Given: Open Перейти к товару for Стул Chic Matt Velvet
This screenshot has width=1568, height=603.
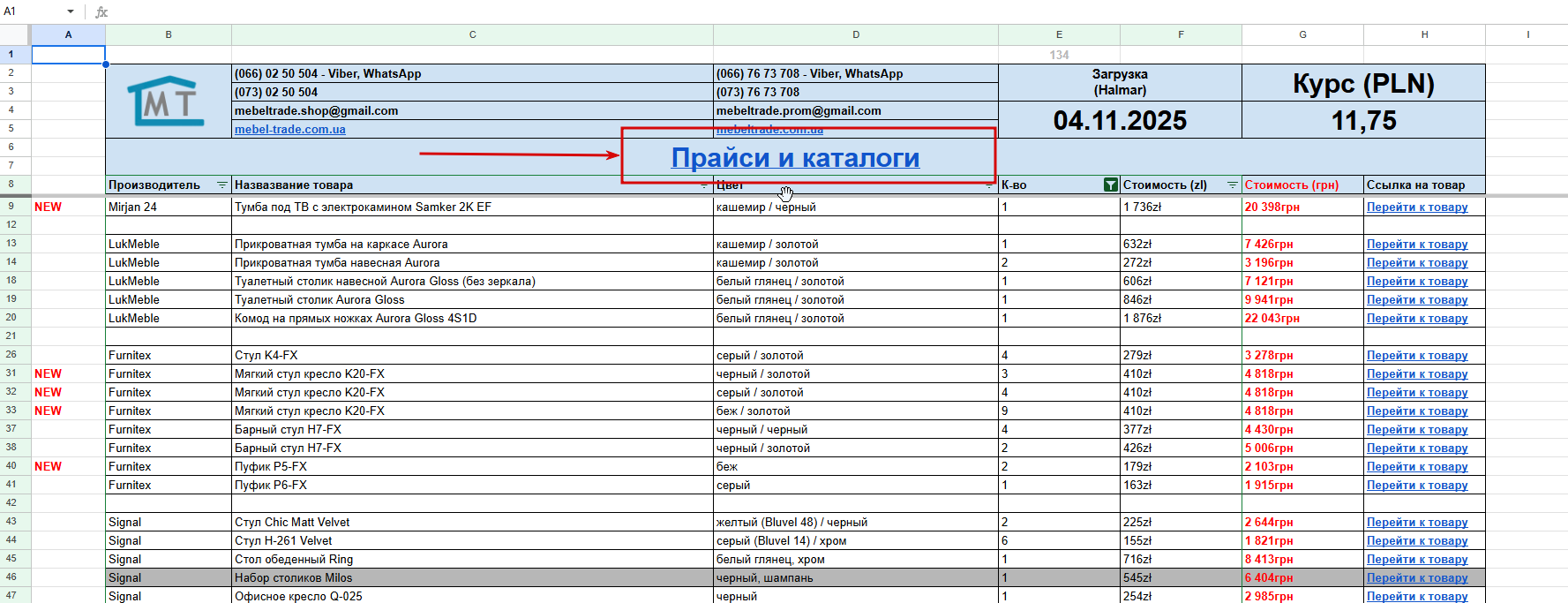Looking at the screenshot, I should tap(1417, 523).
